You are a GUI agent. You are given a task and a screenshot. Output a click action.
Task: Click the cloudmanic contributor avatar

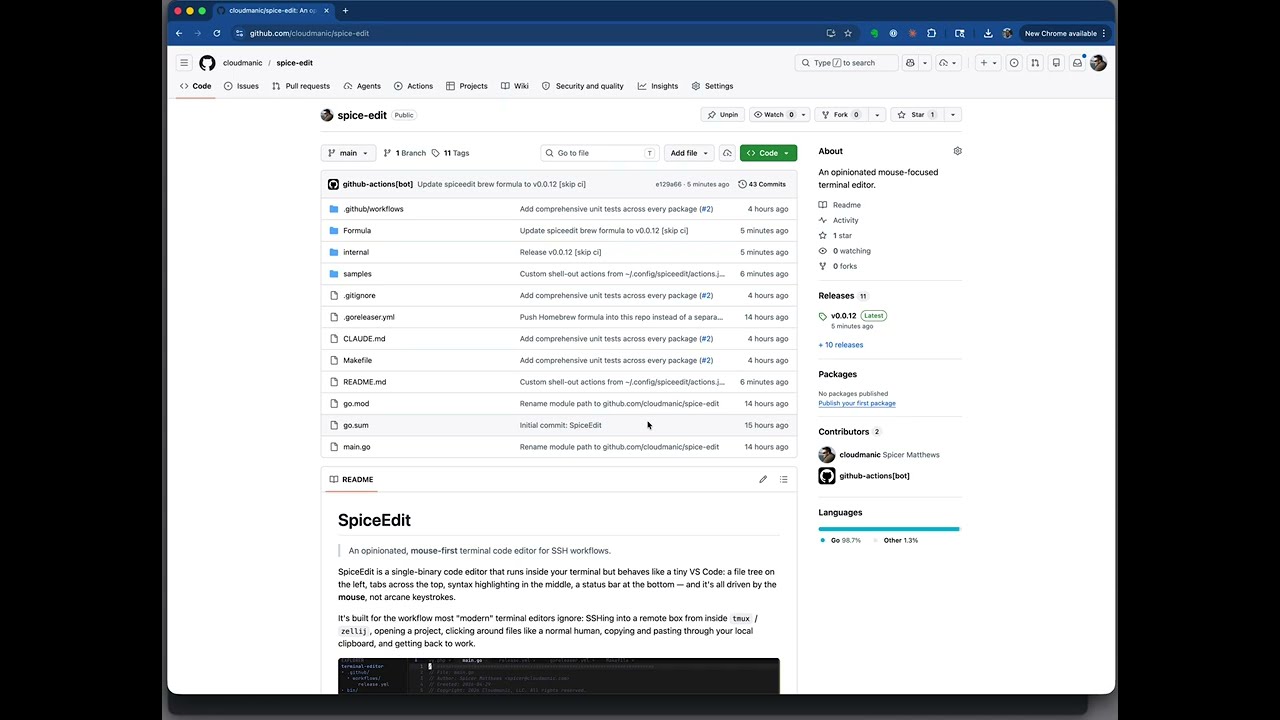pos(827,455)
